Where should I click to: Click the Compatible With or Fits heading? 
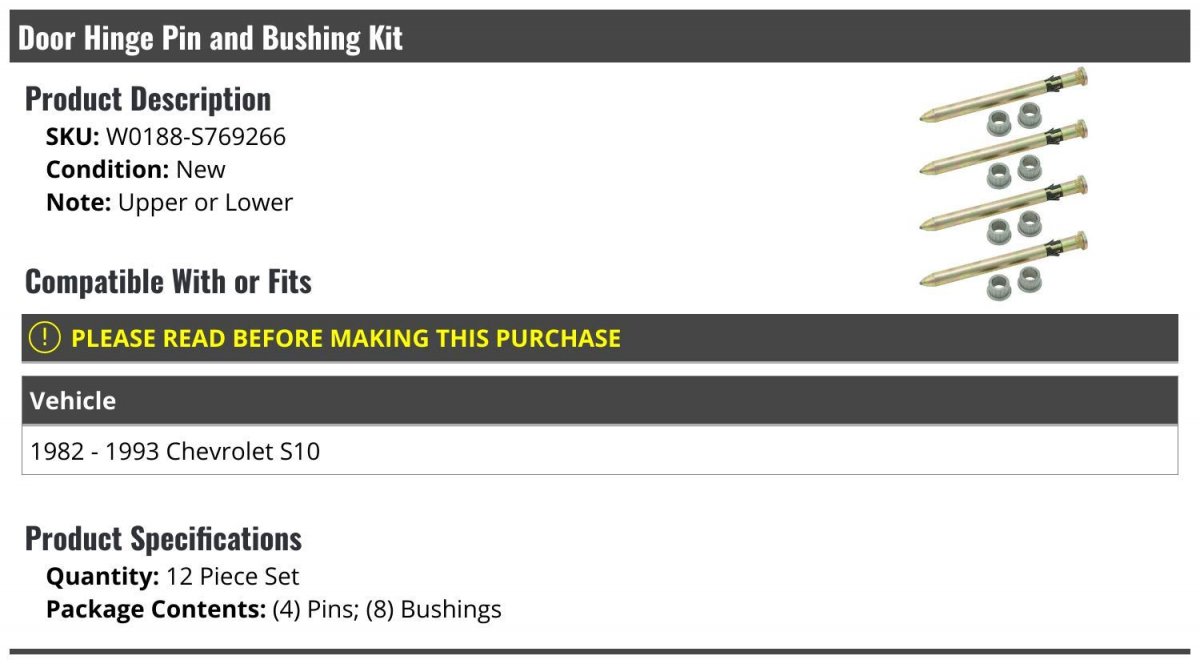coord(168,282)
